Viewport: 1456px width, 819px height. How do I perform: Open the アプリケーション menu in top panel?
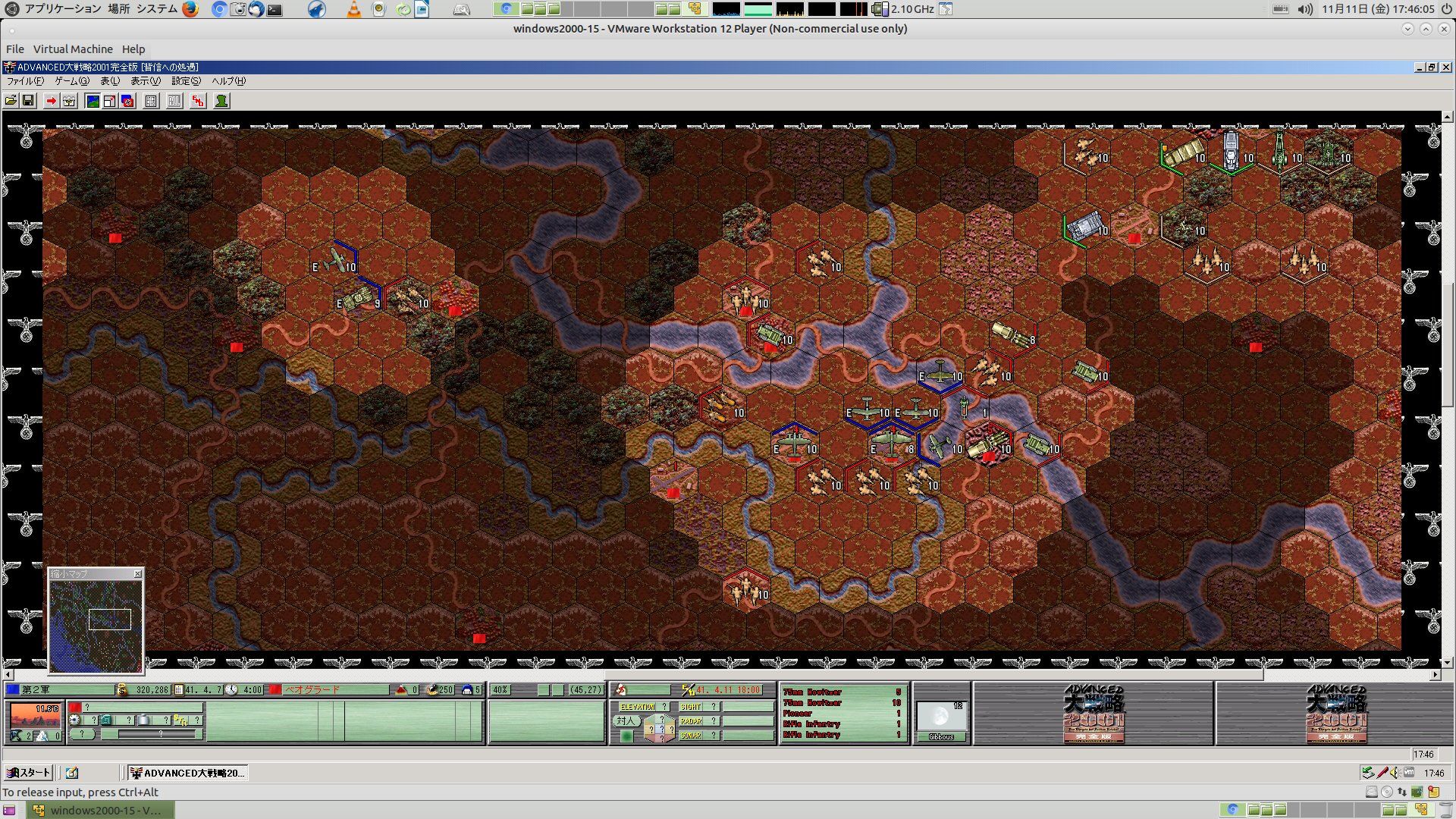(x=62, y=9)
